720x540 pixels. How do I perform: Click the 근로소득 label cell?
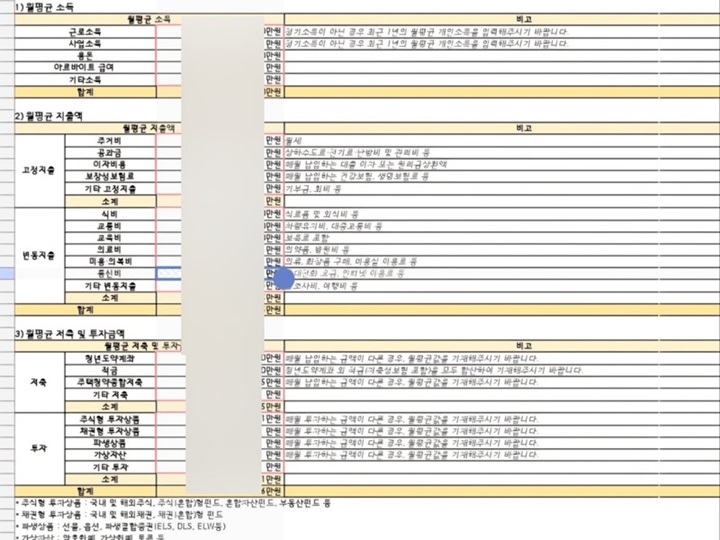pyautogui.click(x=85, y=32)
